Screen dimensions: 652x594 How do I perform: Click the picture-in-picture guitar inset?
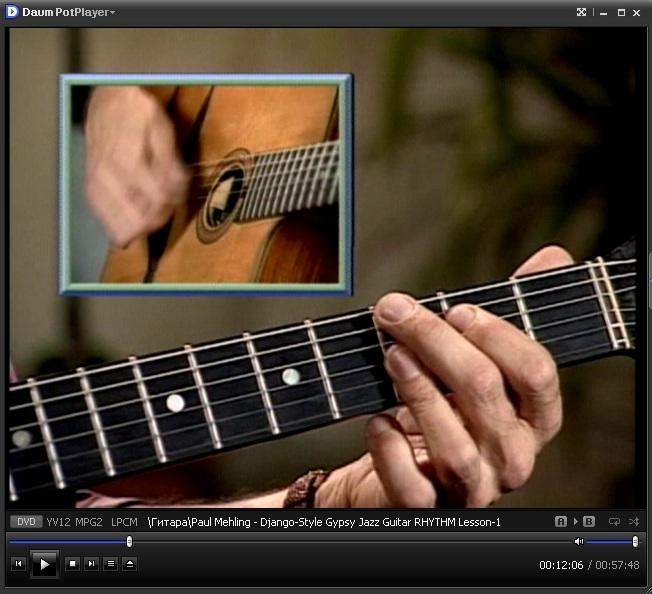206,185
